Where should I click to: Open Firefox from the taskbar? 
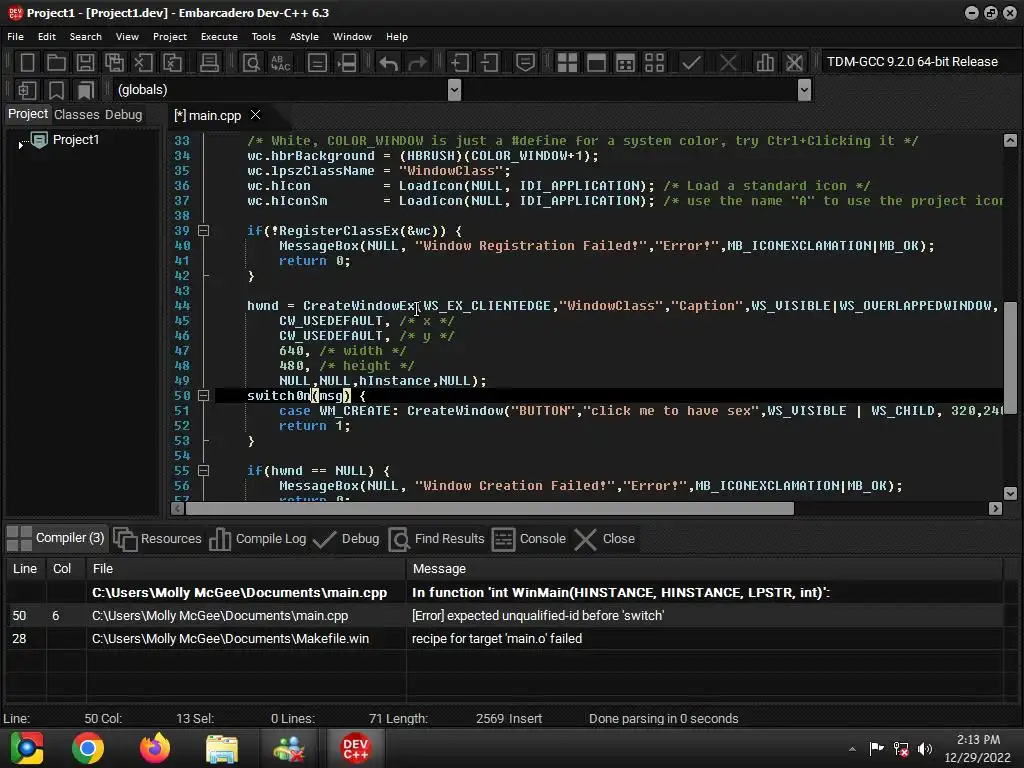point(155,748)
